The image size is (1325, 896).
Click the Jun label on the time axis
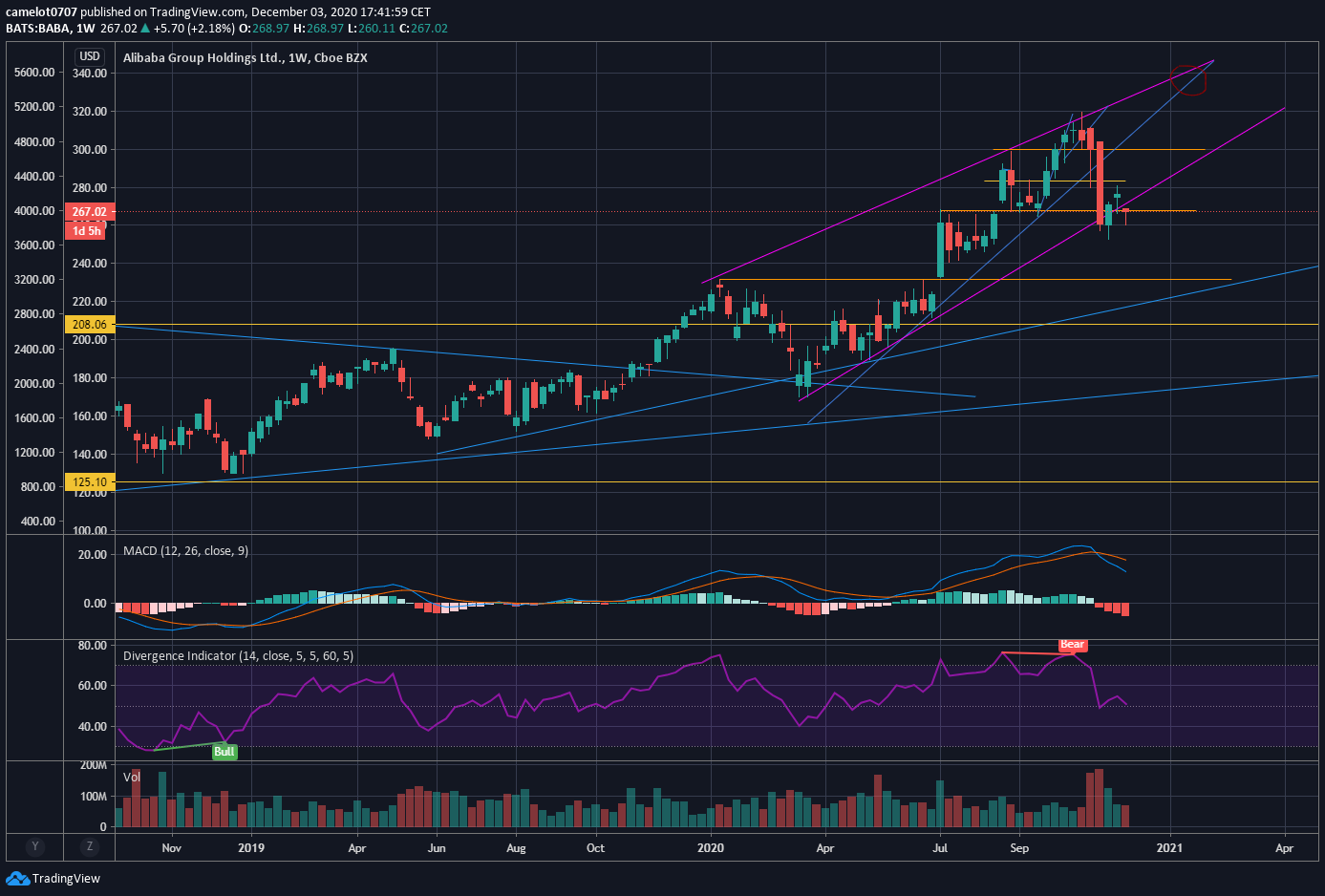(437, 848)
